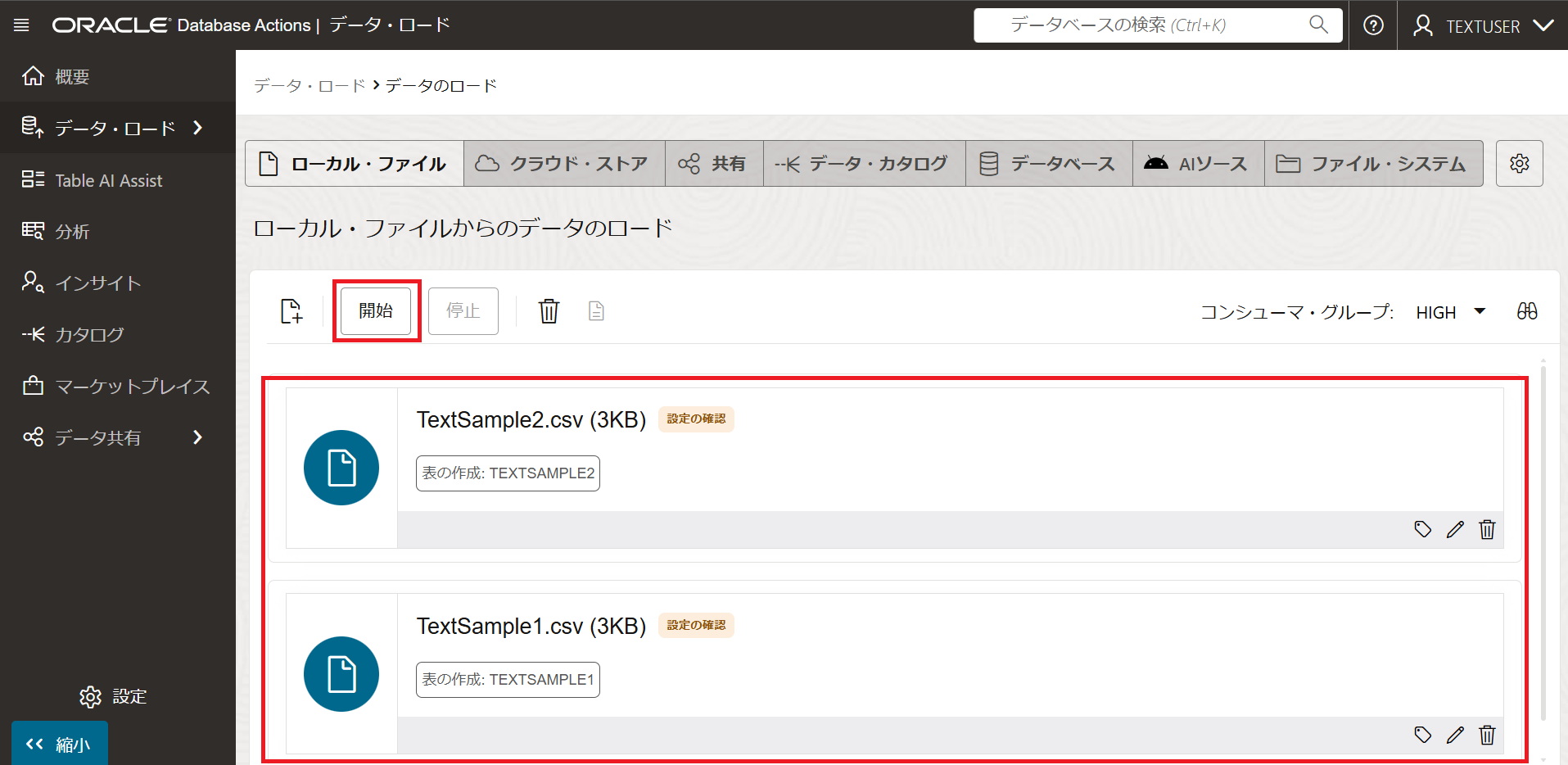The height and width of the screenshot is (765, 1568).
Task: Open the help question mark icon
Action: 1373,25
